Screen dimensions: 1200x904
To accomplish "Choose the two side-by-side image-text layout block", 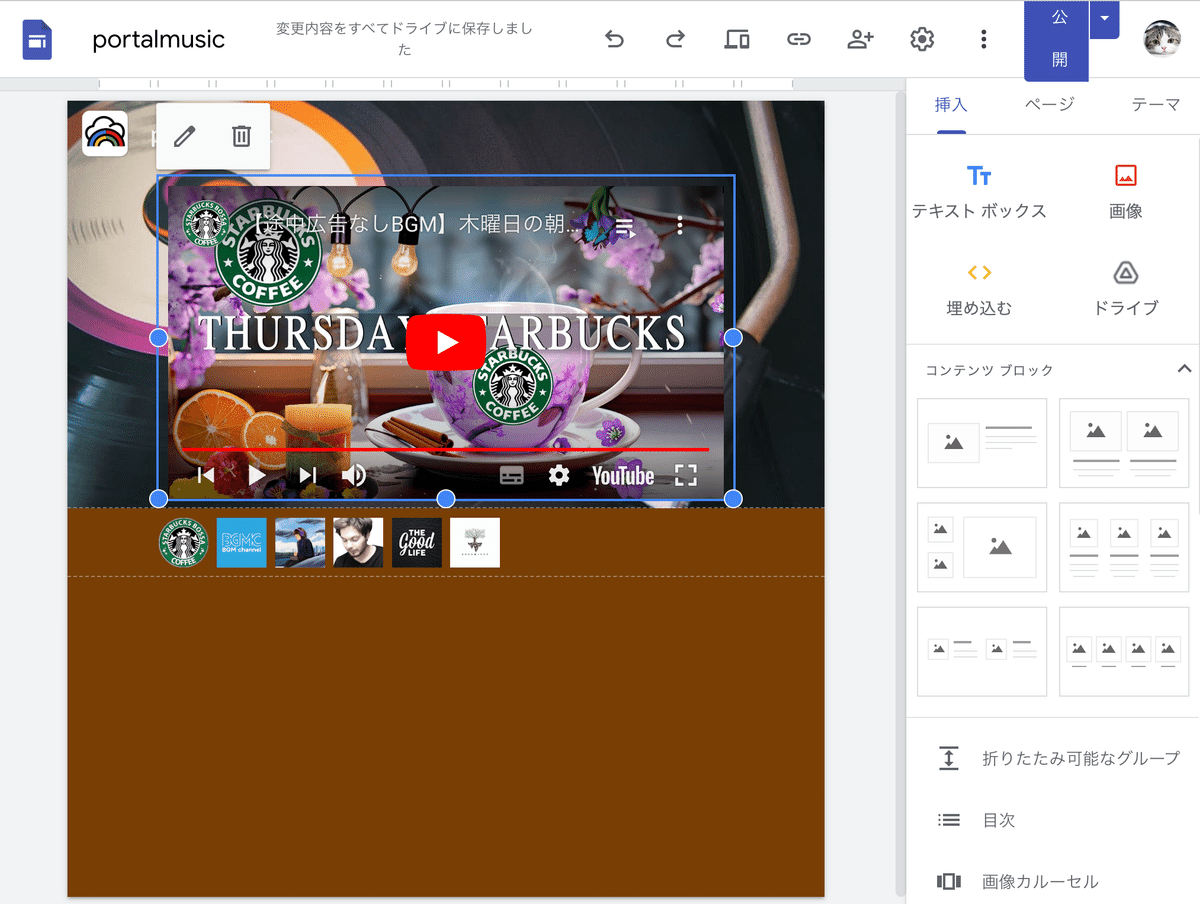I will click(x=982, y=651).
